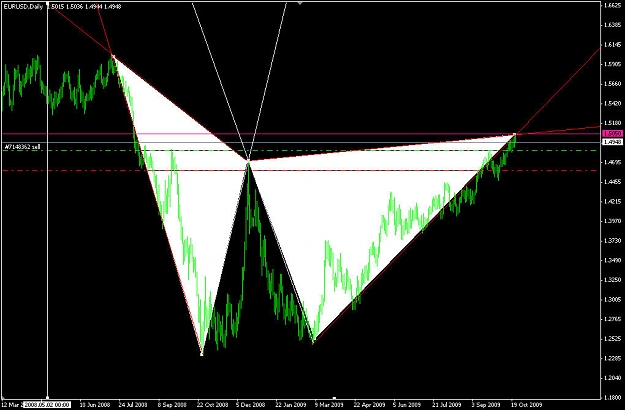Click the 22 Jan 2009 date label

[291, 405]
